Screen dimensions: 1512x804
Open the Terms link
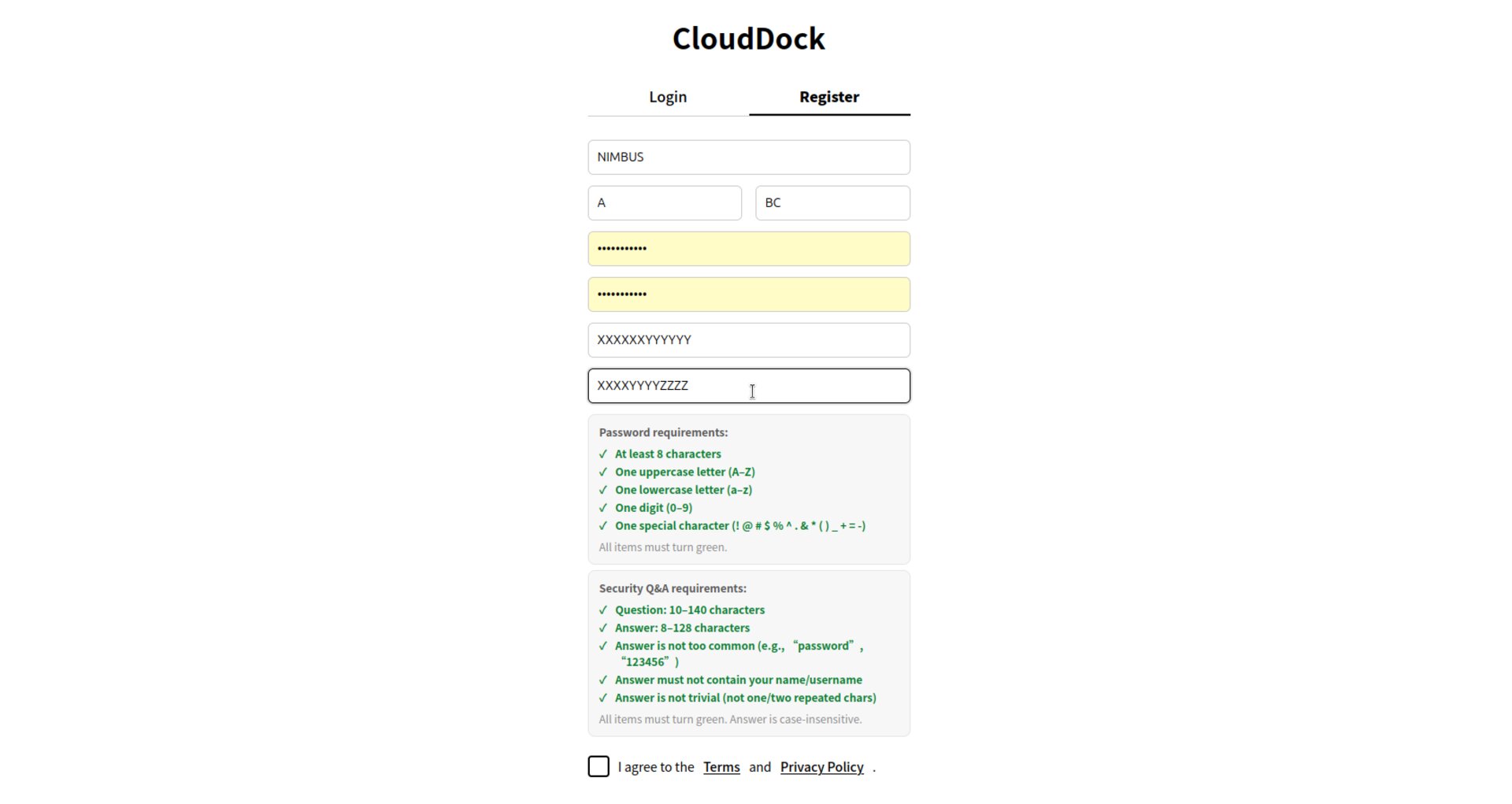721,767
